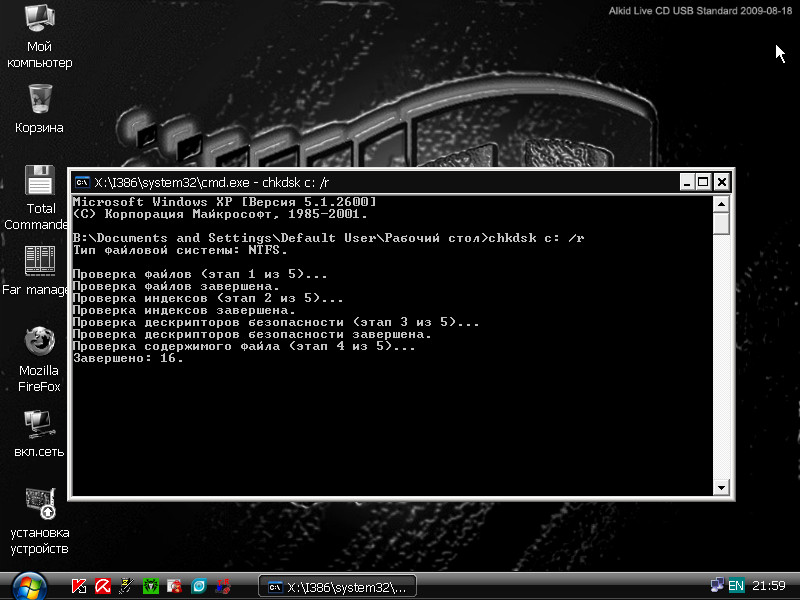The width and height of the screenshot is (800, 600).
Task: Select the Mozilla FireFox desktop icon
Action: [39, 359]
